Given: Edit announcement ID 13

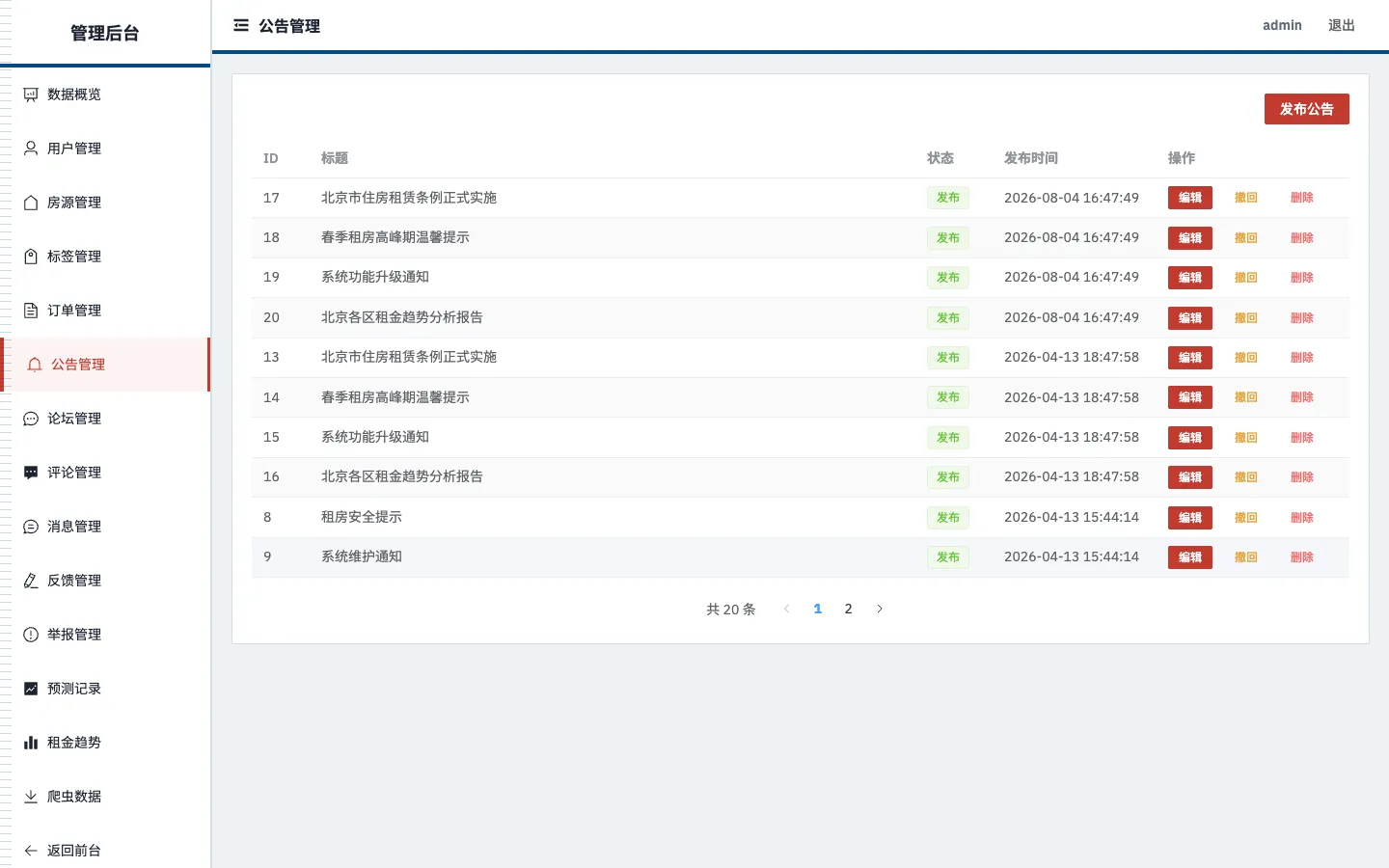Looking at the screenshot, I should (x=1189, y=358).
